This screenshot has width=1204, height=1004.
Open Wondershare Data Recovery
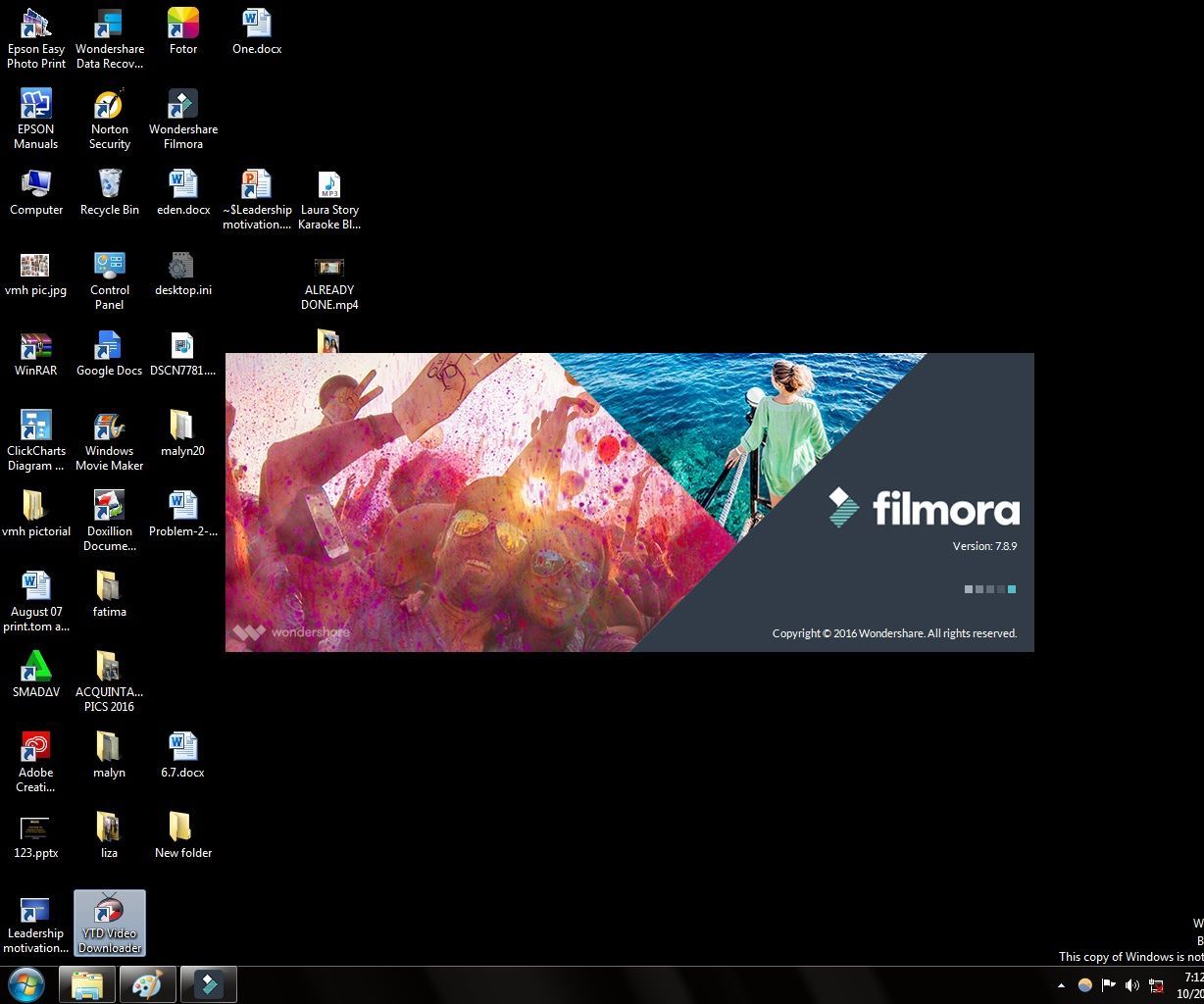tap(109, 24)
